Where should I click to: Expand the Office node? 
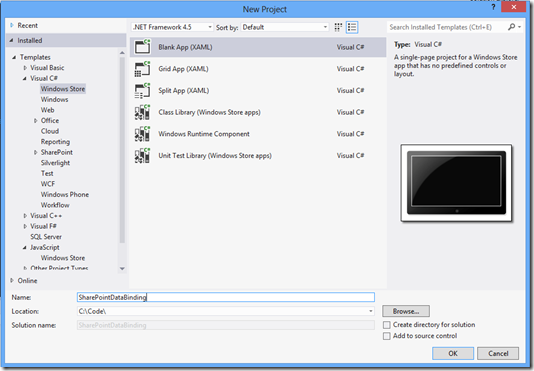click(35, 121)
